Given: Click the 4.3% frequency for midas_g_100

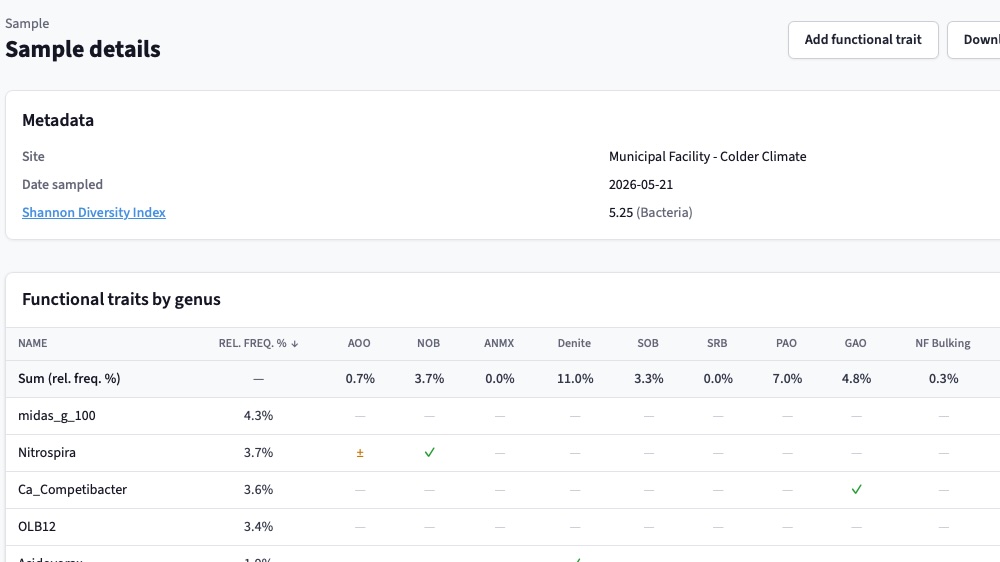Looking at the screenshot, I should tap(258, 415).
